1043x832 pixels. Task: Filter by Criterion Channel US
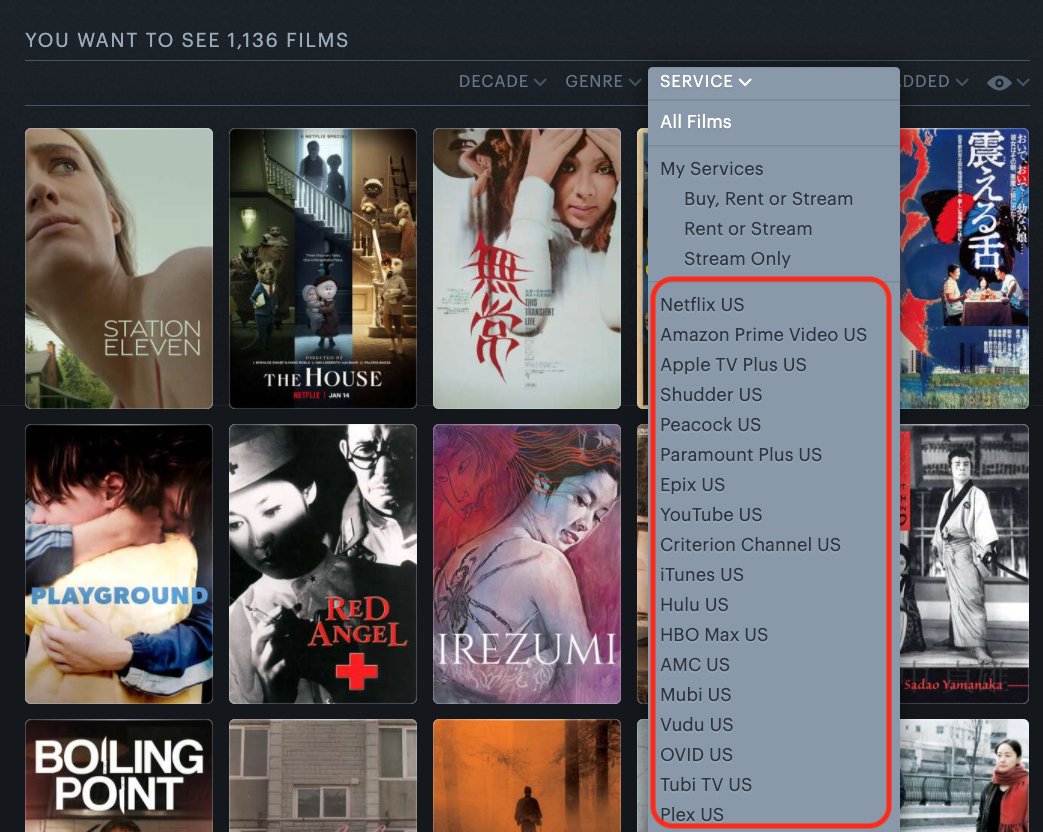point(750,544)
